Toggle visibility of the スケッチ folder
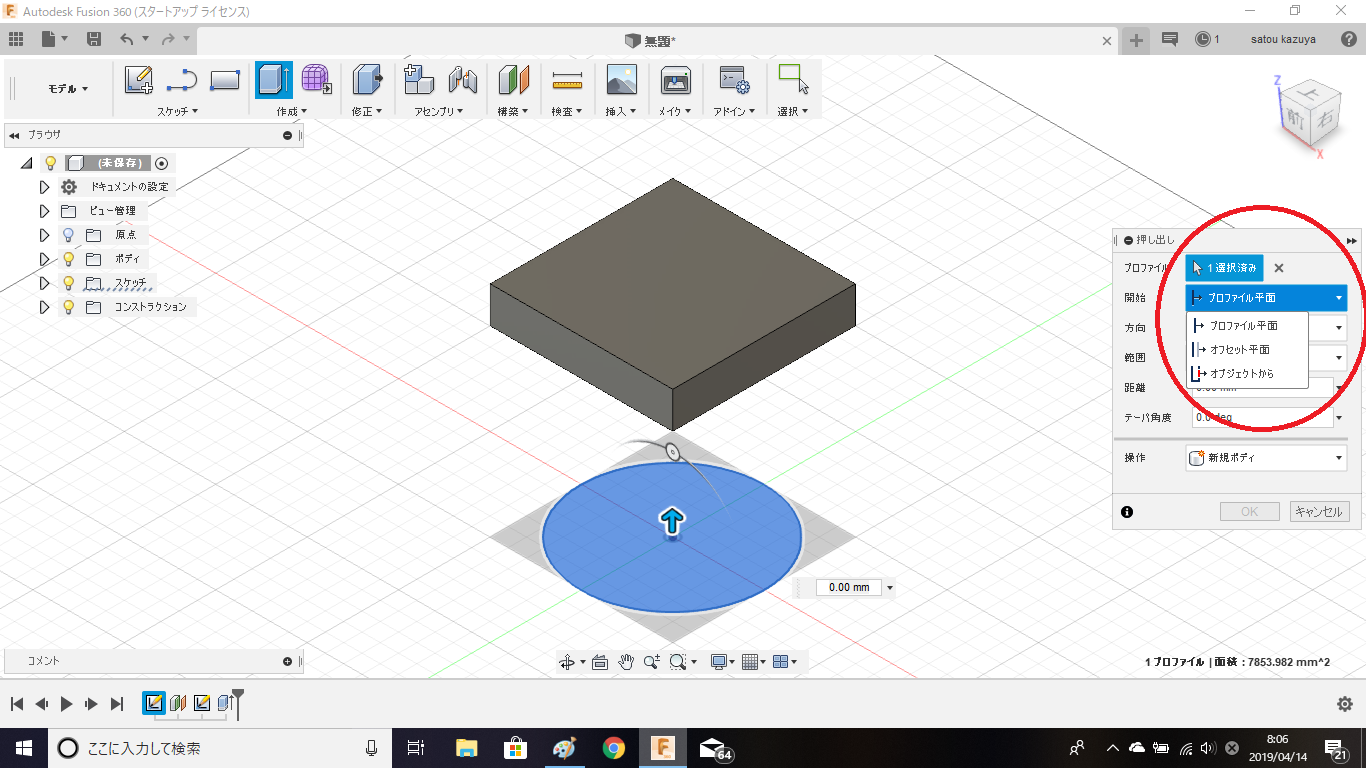Image resolution: width=1366 pixels, height=768 pixels. coord(68,283)
